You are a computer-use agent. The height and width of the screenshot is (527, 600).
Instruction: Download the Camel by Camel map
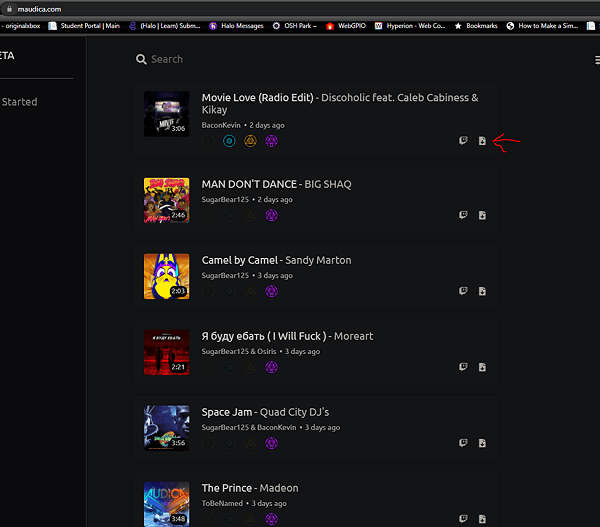pyautogui.click(x=482, y=291)
